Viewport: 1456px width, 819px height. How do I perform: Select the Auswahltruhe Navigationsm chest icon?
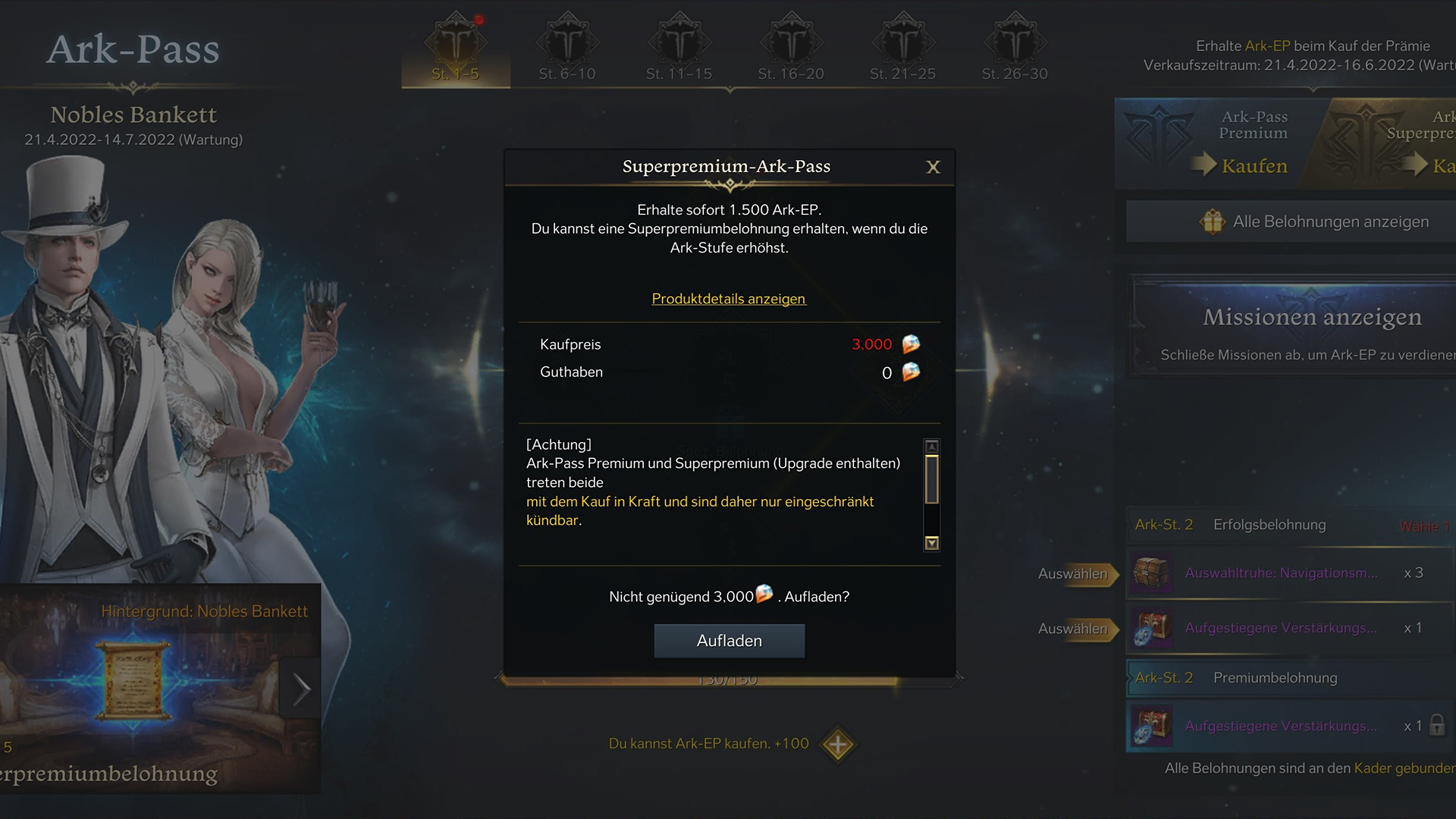coord(1151,573)
